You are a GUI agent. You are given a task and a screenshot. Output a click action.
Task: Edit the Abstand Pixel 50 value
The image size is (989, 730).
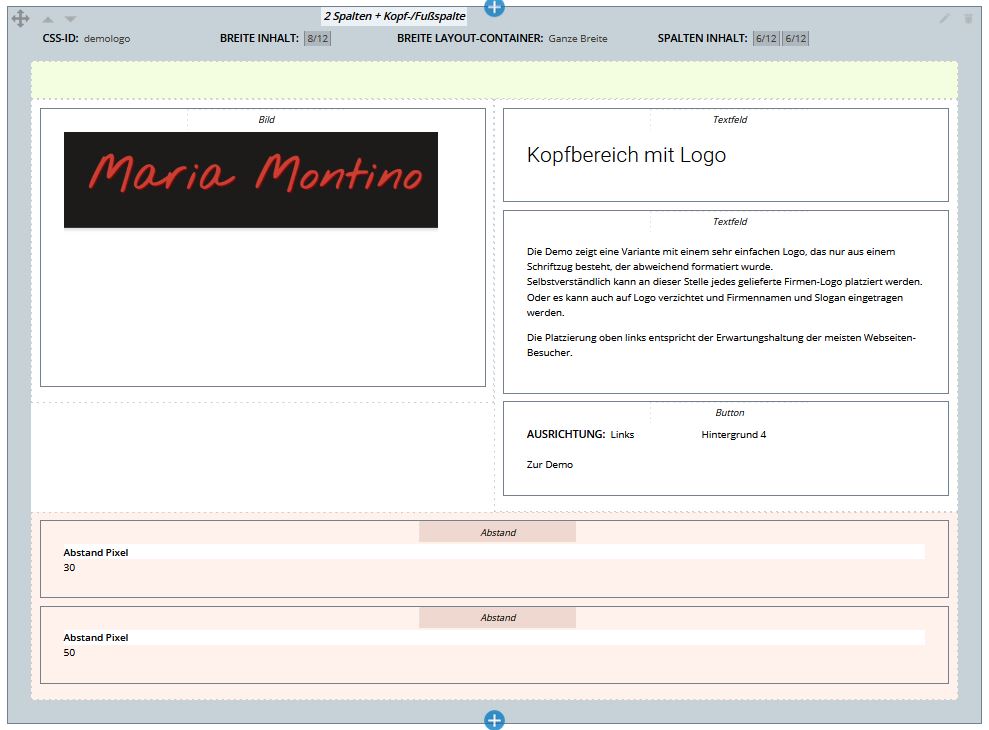pos(68,651)
